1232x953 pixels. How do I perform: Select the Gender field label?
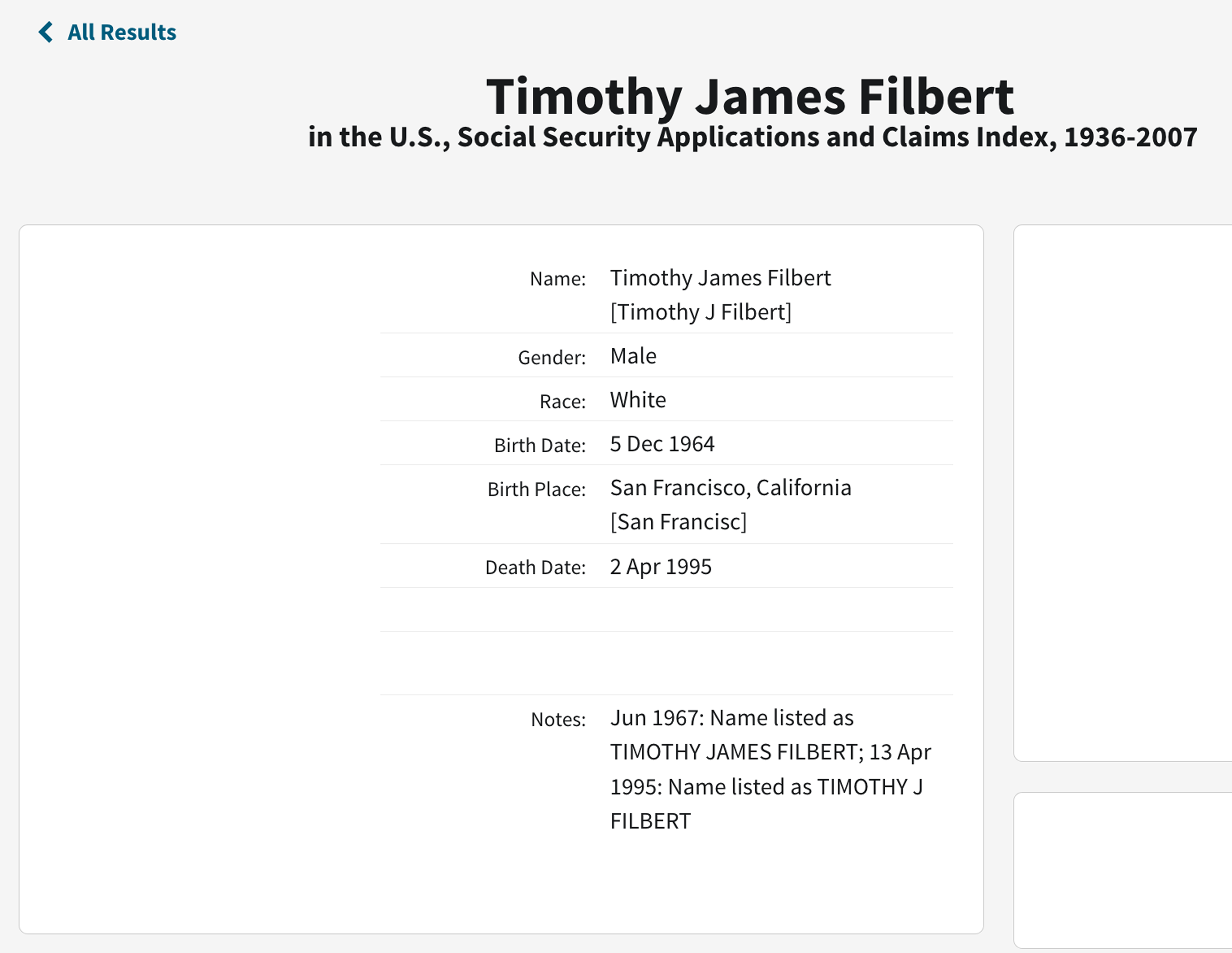[552, 357]
